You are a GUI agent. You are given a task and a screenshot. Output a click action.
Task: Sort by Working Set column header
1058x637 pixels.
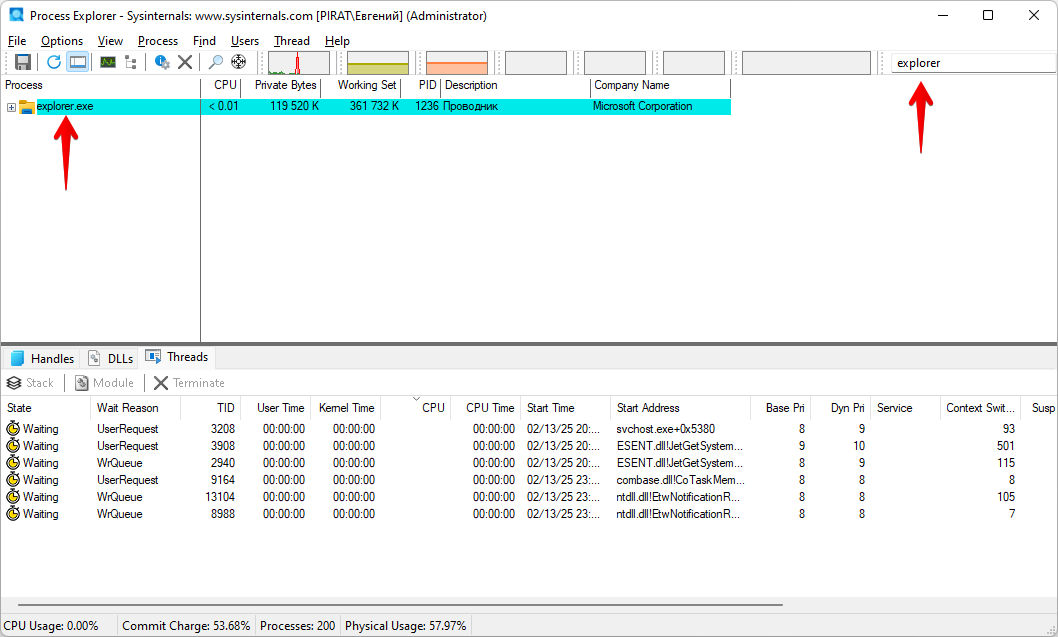[x=361, y=86]
